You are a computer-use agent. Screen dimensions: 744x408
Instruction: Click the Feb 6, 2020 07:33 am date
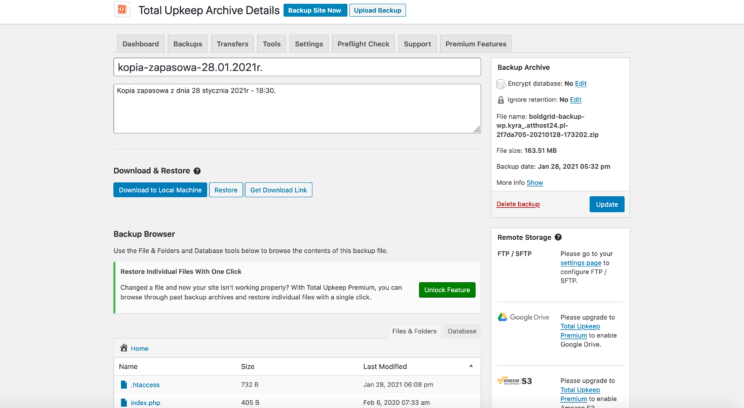coord(397,402)
